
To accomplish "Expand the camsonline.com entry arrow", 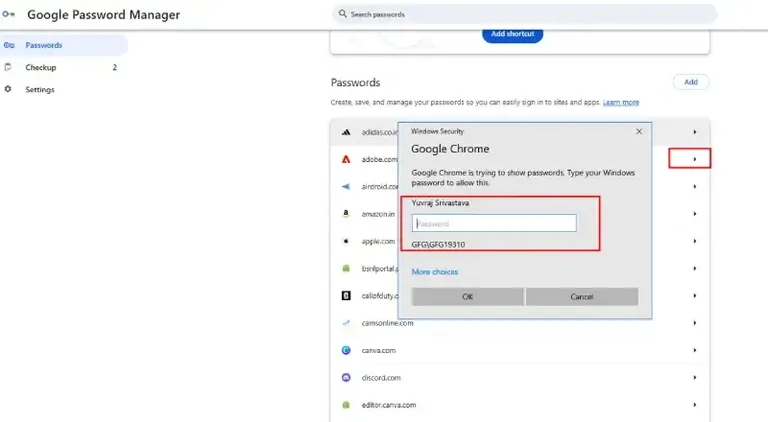I will (x=695, y=323).
